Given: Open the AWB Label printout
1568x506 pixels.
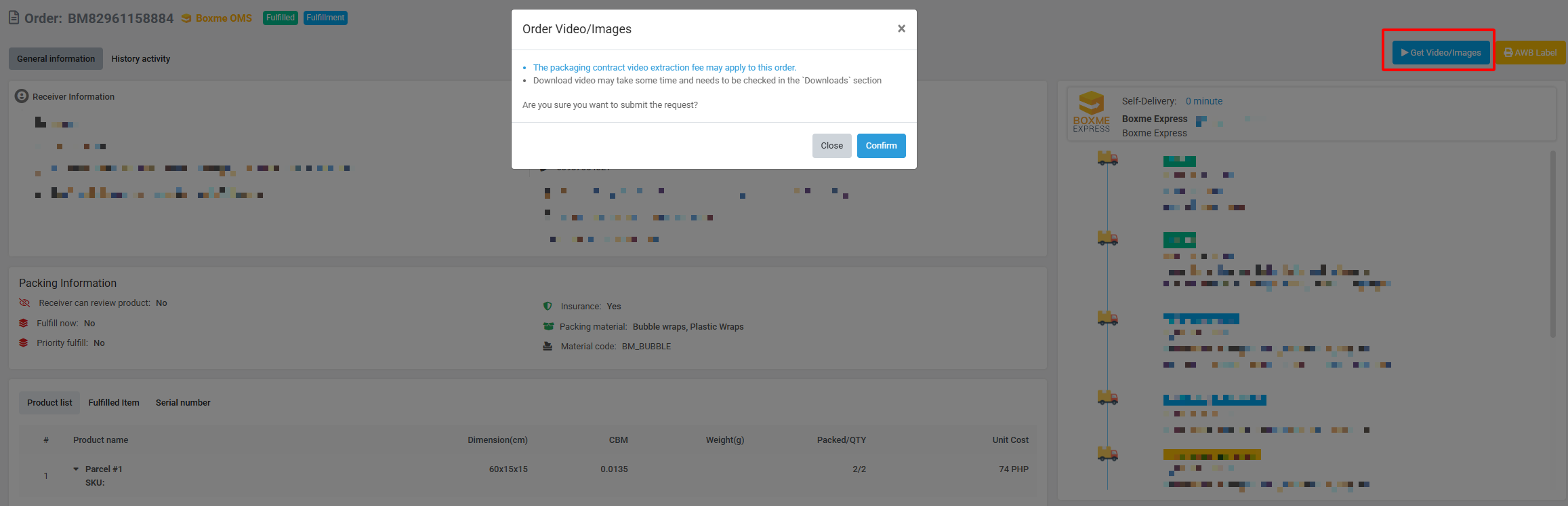Looking at the screenshot, I should [x=1530, y=53].
